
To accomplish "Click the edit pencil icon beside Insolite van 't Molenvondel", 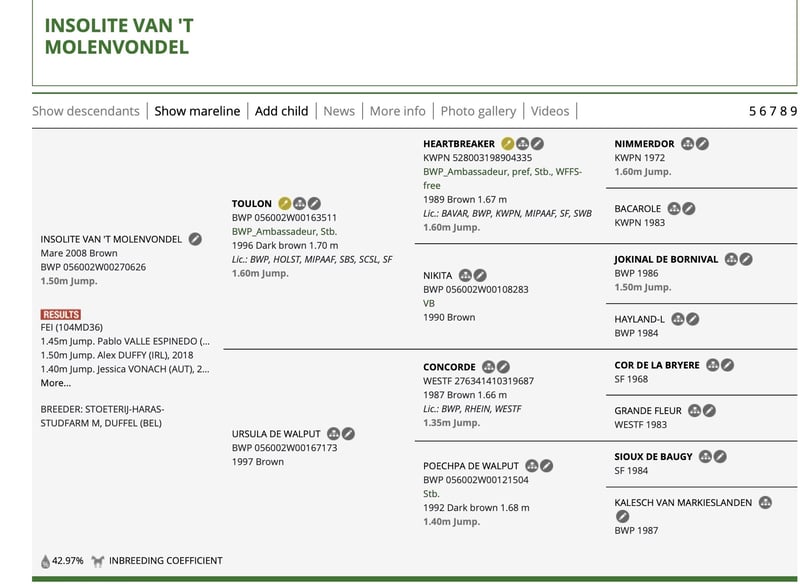I will pos(195,239).
